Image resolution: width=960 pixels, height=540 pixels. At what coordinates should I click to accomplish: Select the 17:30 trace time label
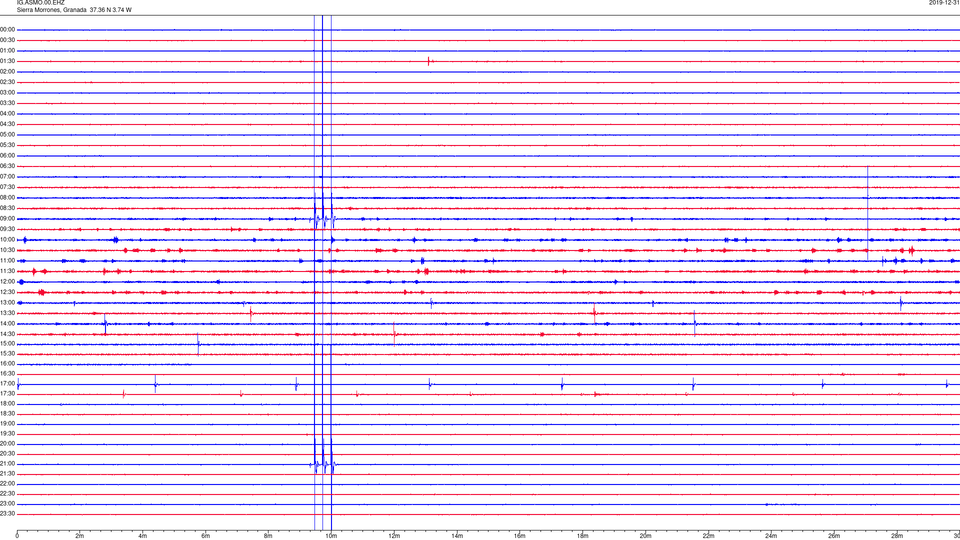tap(7, 394)
